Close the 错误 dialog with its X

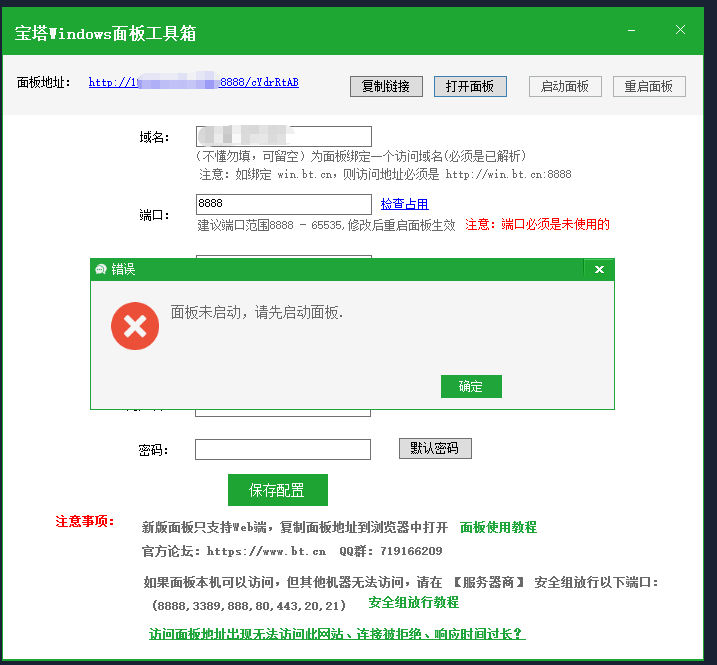click(x=599, y=269)
